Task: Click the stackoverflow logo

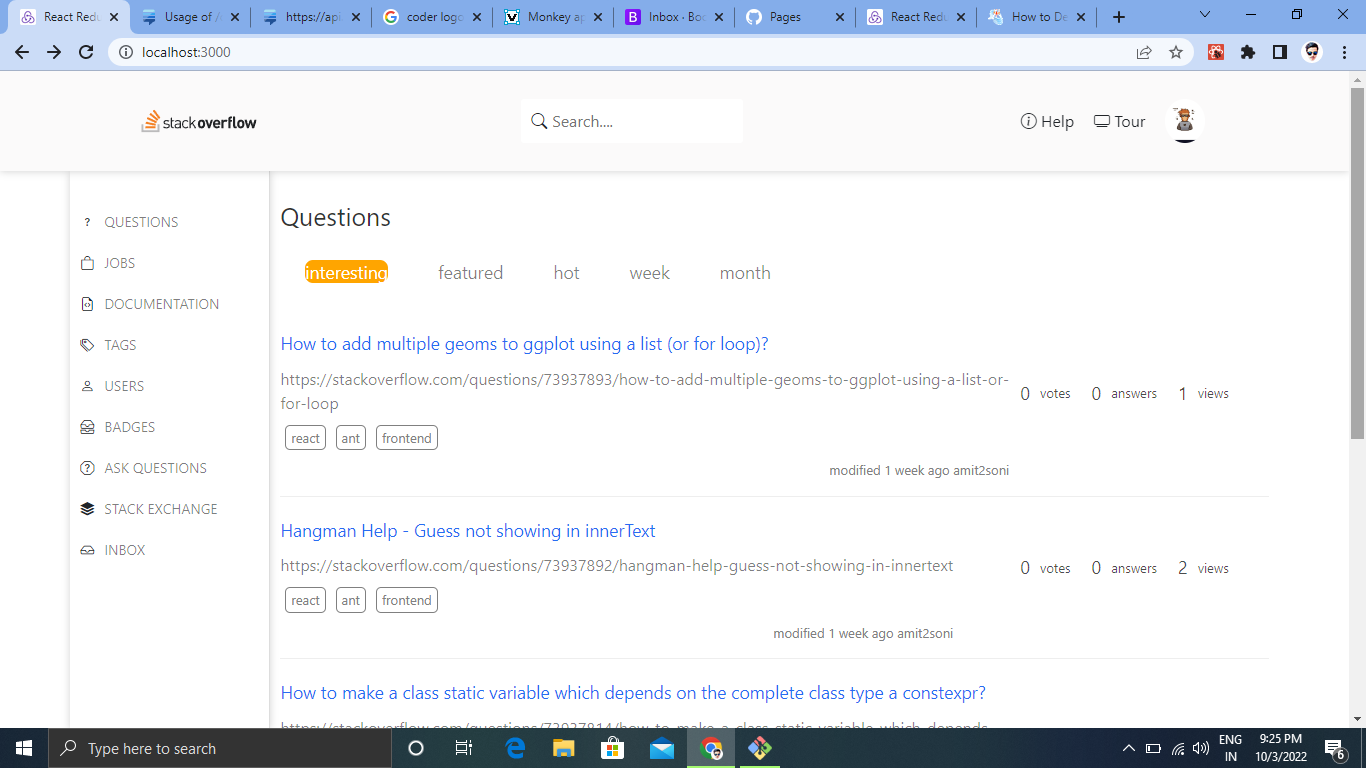Action: 198,121
